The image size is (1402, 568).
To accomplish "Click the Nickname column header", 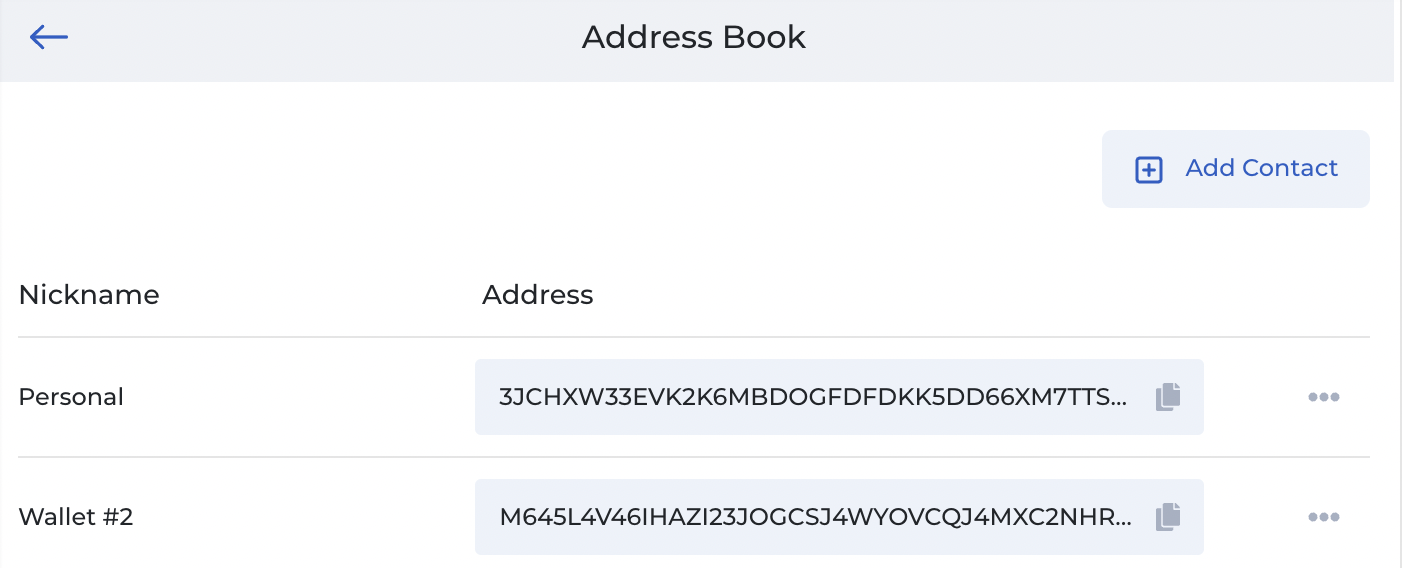I will (89, 295).
